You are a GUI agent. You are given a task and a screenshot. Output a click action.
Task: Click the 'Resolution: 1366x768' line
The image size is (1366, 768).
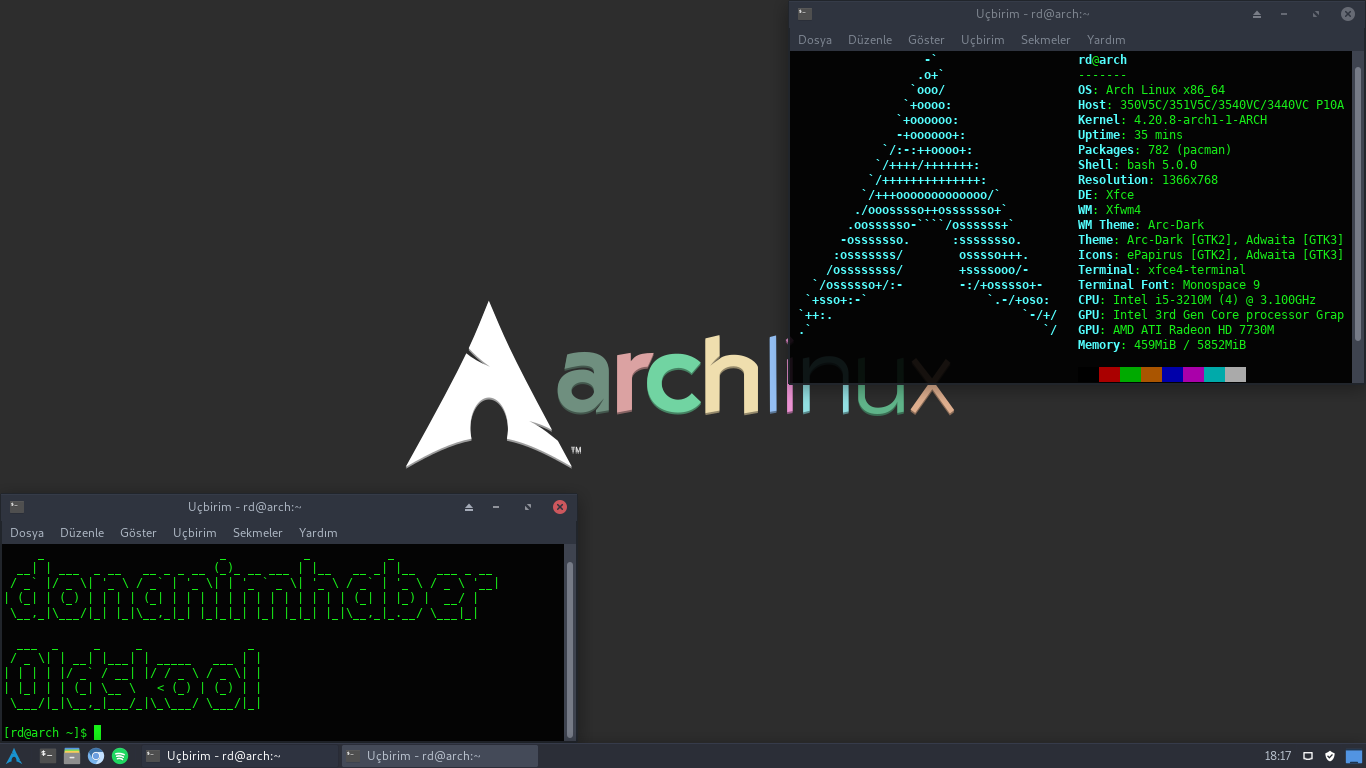pos(1148,180)
